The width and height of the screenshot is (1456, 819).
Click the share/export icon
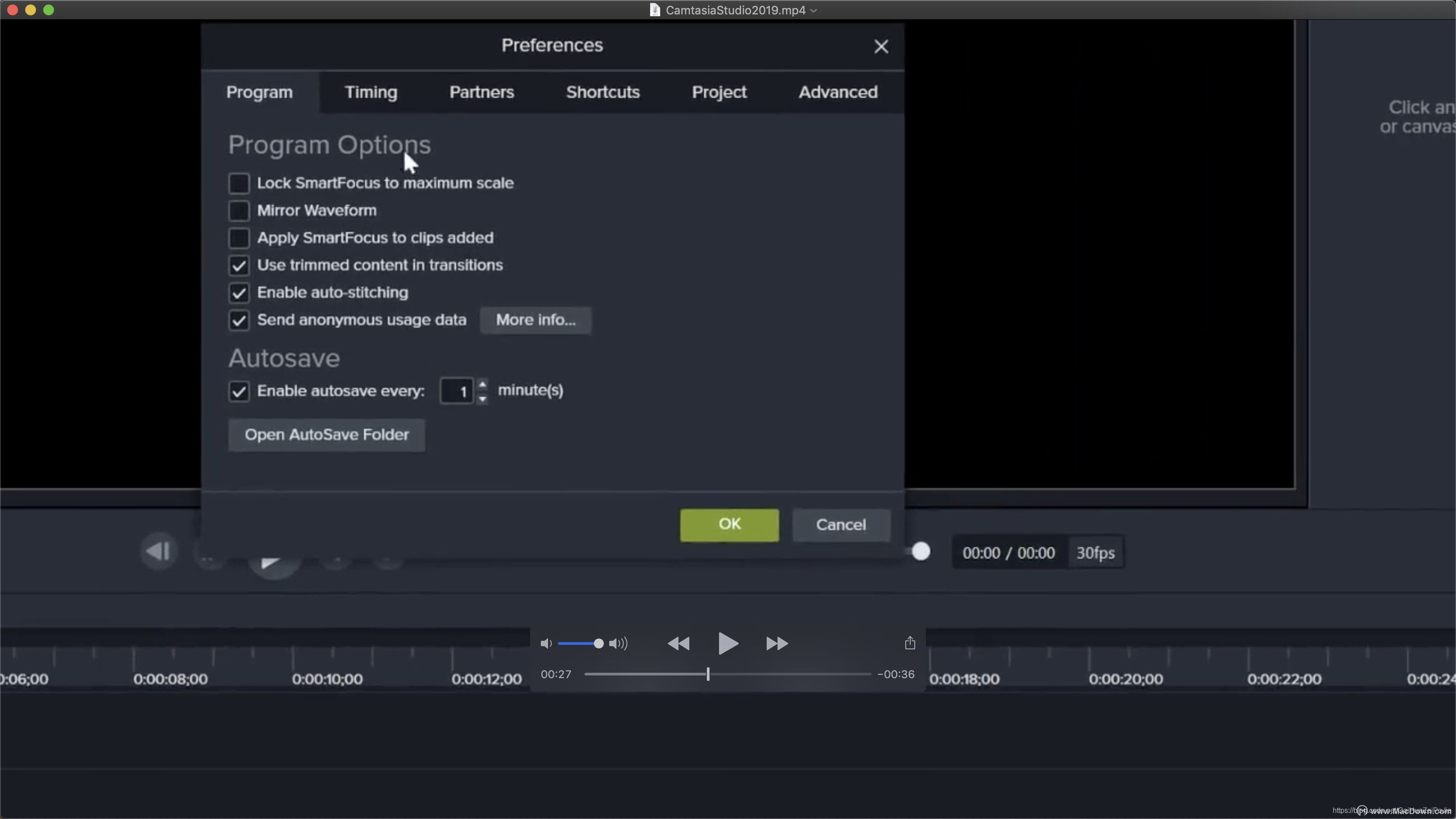(x=909, y=643)
